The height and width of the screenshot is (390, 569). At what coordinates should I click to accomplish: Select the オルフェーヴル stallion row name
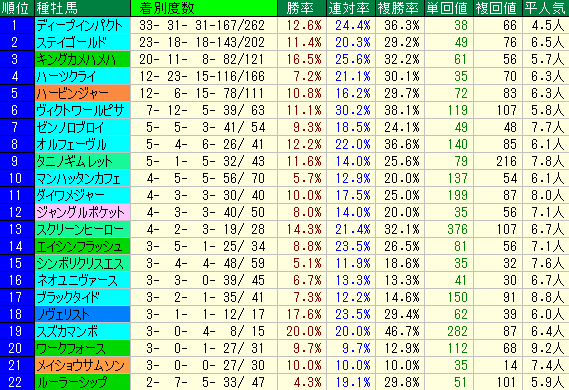pyautogui.click(x=82, y=144)
